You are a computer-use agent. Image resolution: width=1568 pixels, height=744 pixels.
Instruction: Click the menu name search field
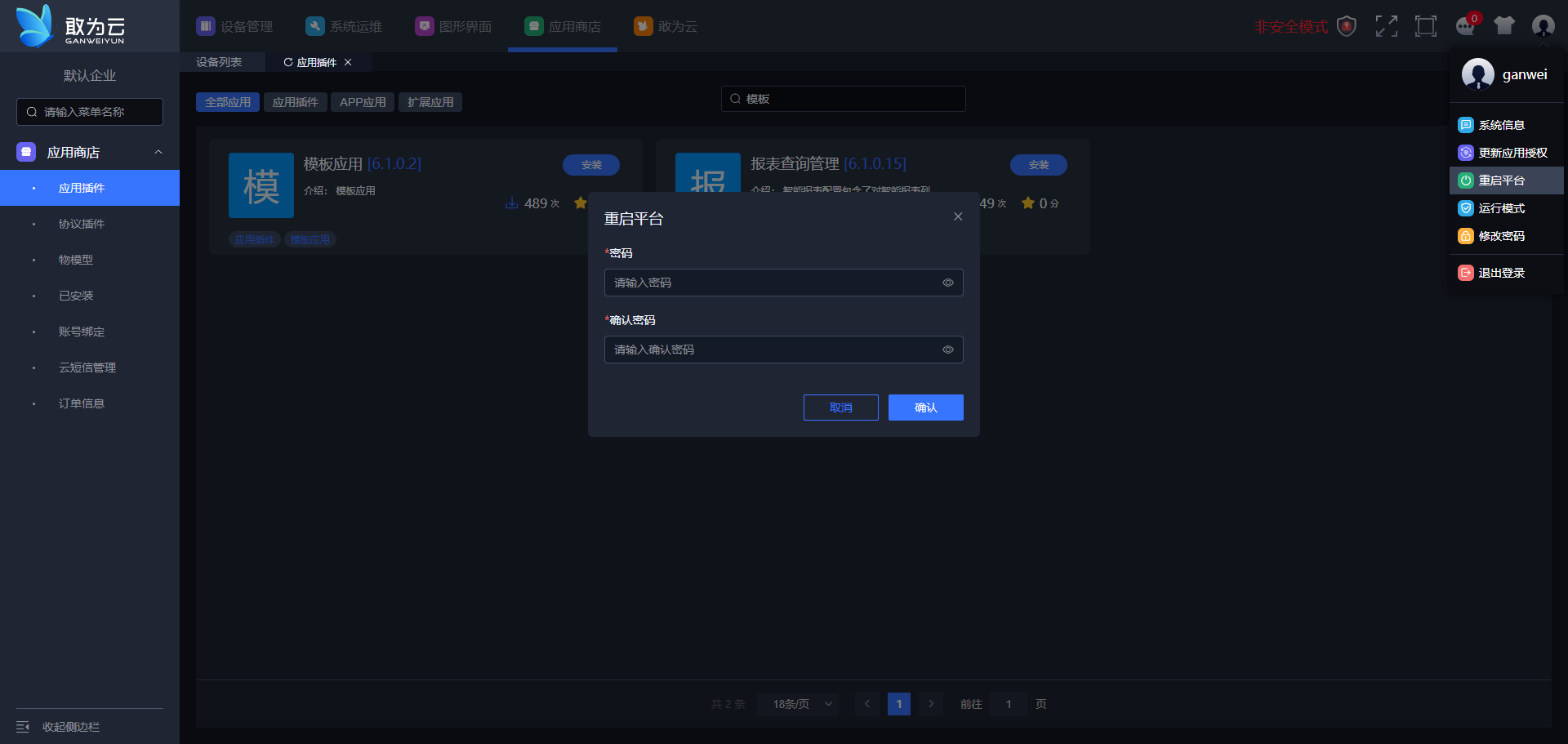click(90, 112)
